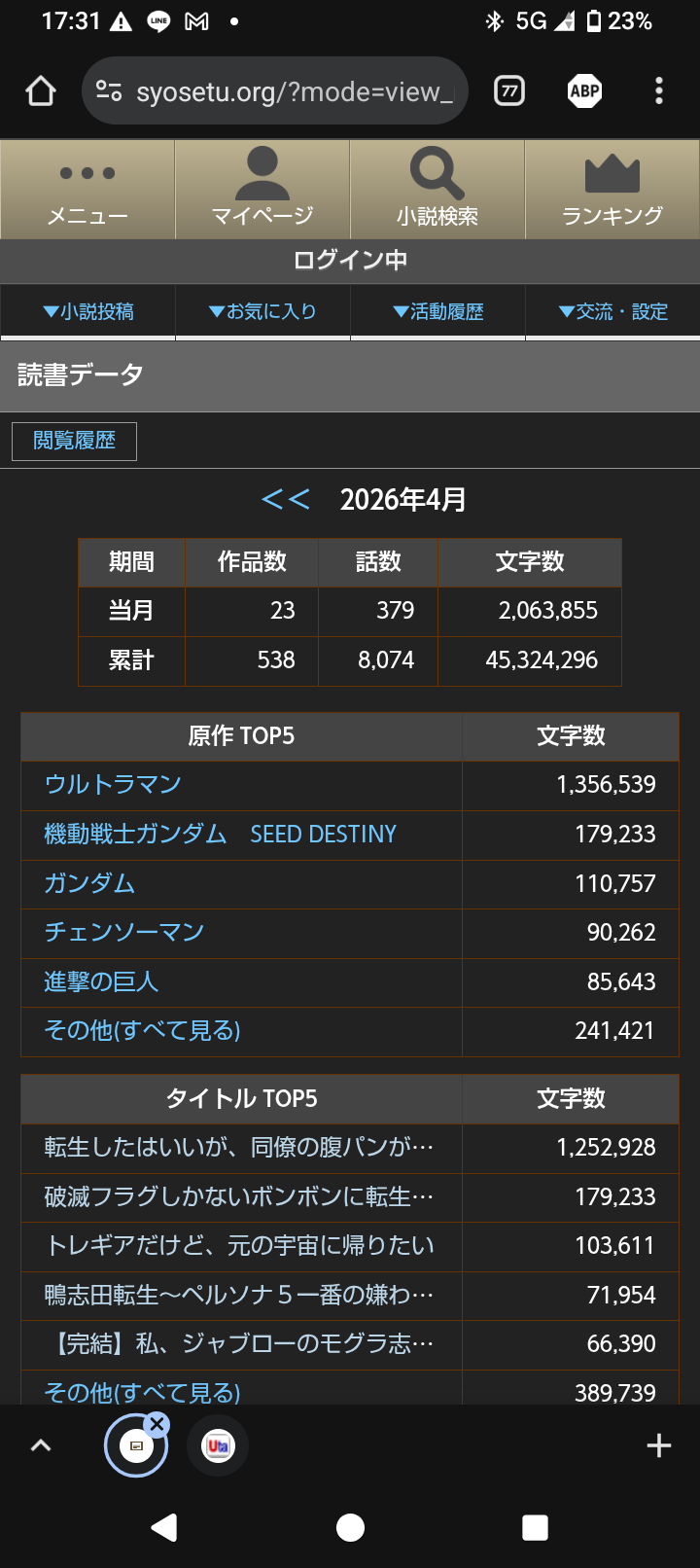Go to previous month with << arrow
700x1568 pixels.
[x=286, y=500]
